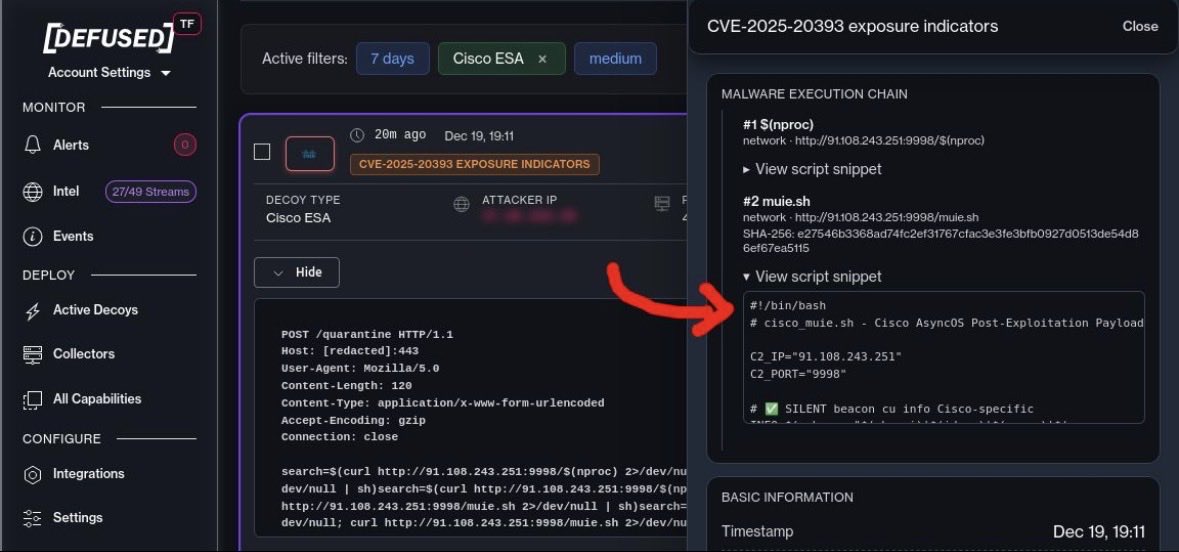
Task: Open Active Decoys page
Action: coord(95,310)
